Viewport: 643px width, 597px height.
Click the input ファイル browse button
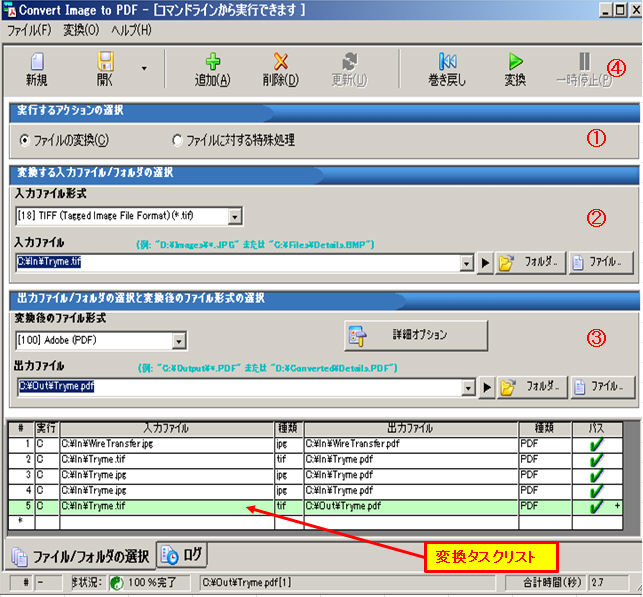tap(601, 262)
